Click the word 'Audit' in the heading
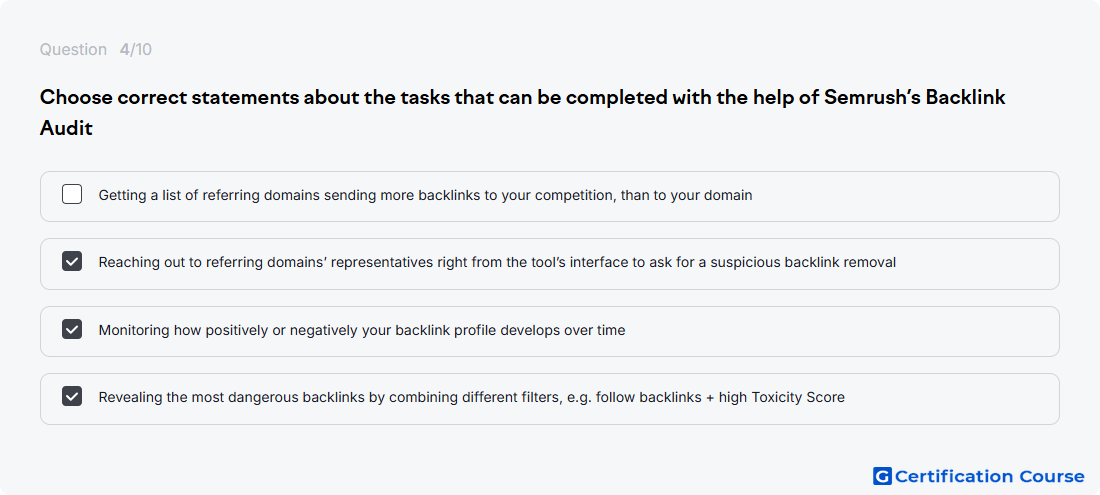Viewport: 1100px width, 495px height. [66, 129]
